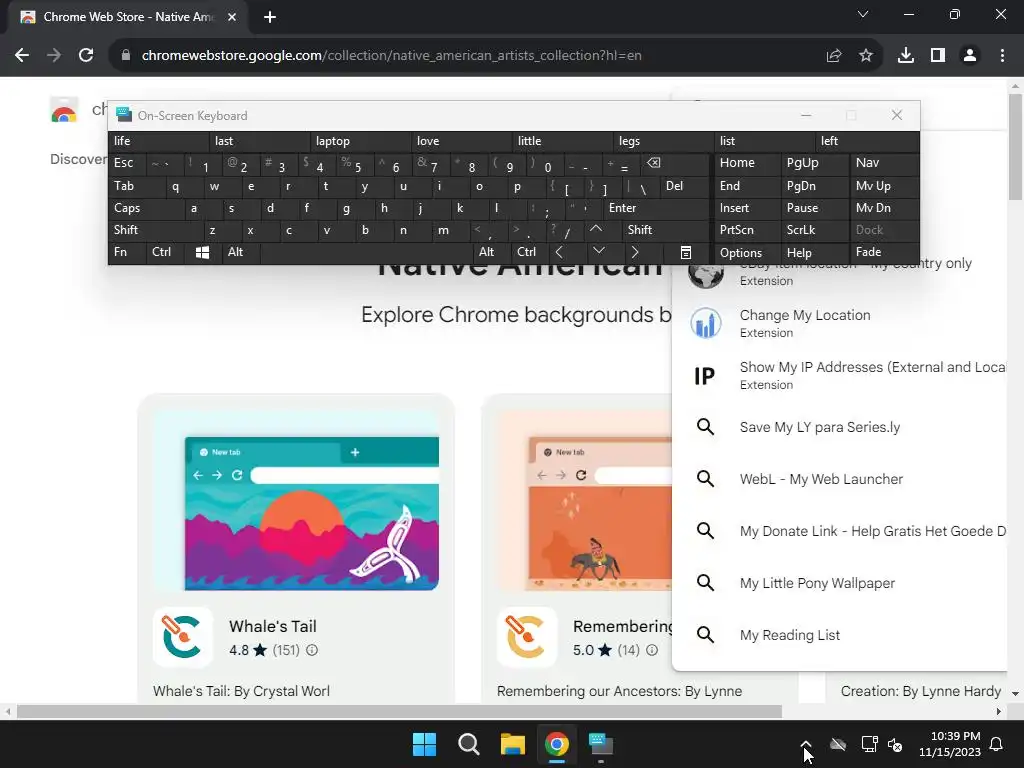
Task: Select 'Change My Location' extension suggestion
Action: [x=839, y=323]
